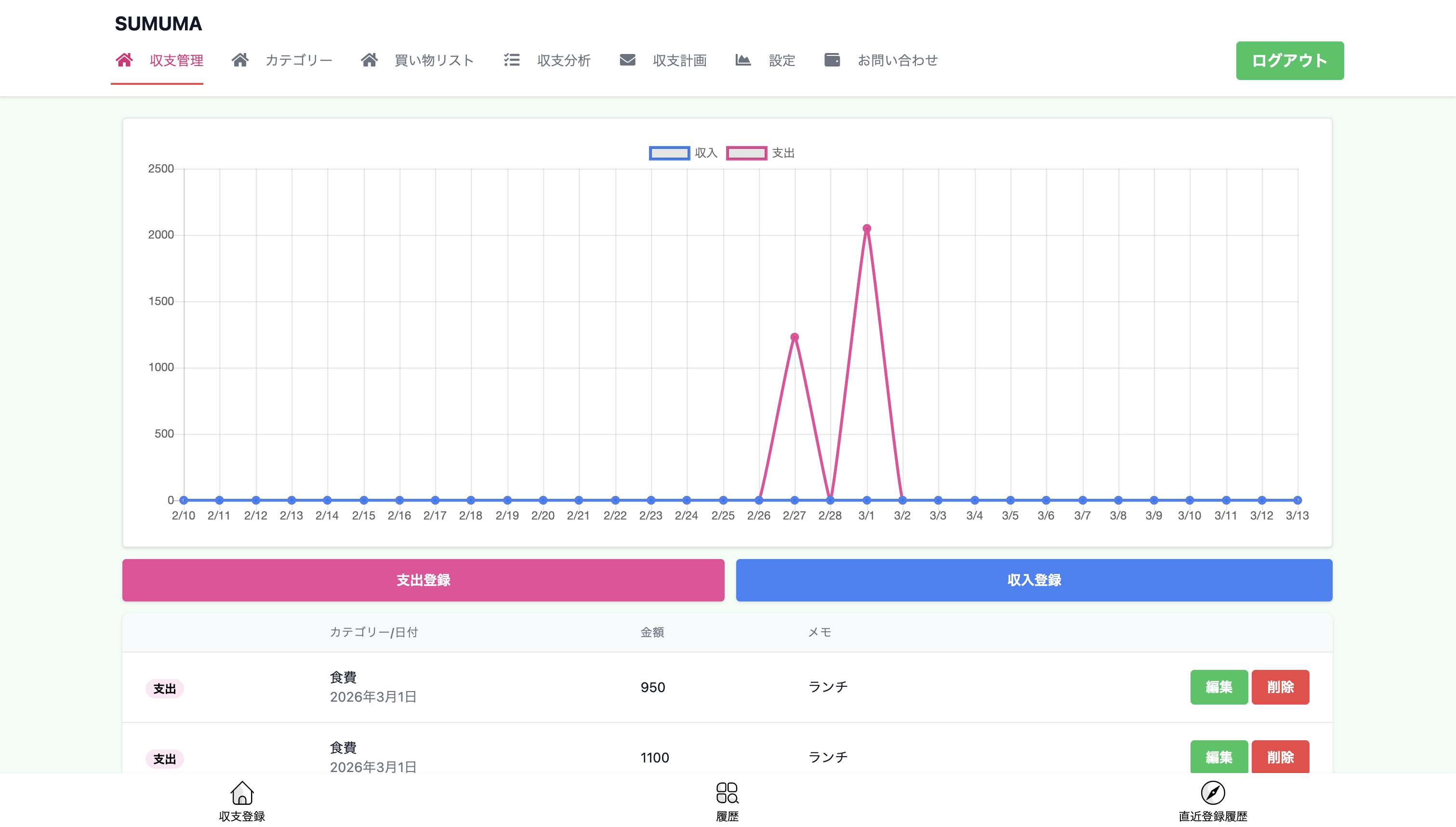Image resolution: width=1456 pixels, height=827 pixels.
Task: Click the home icon beside 収支管理
Action: pos(124,60)
